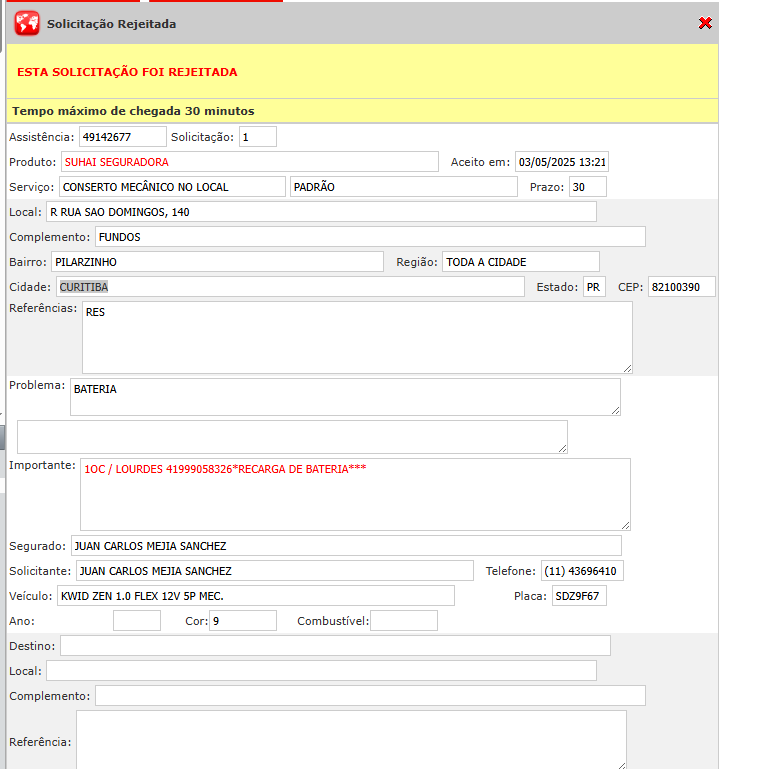Click the Telefone field
This screenshot has width=782, height=769.
pos(582,571)
